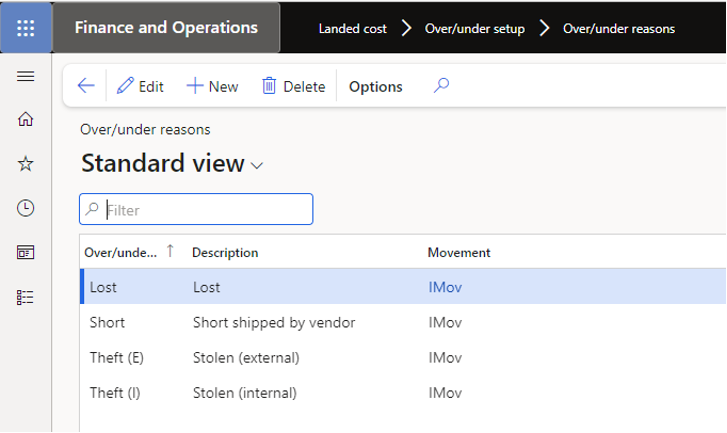Open Modules list icon in sidebar

tap(26, 297)
